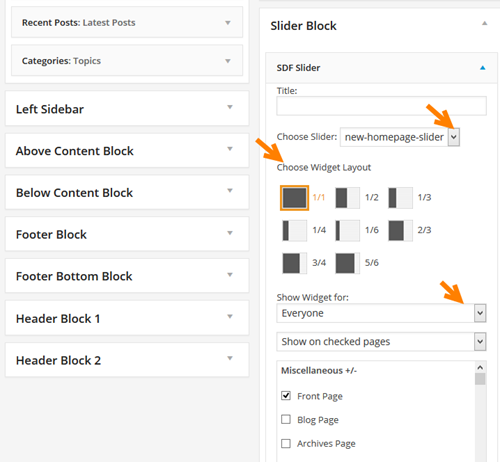This screenshot has height=462, width=500.
Task: Choose the 5/6 widget layout icon
Action: [347, 263]
